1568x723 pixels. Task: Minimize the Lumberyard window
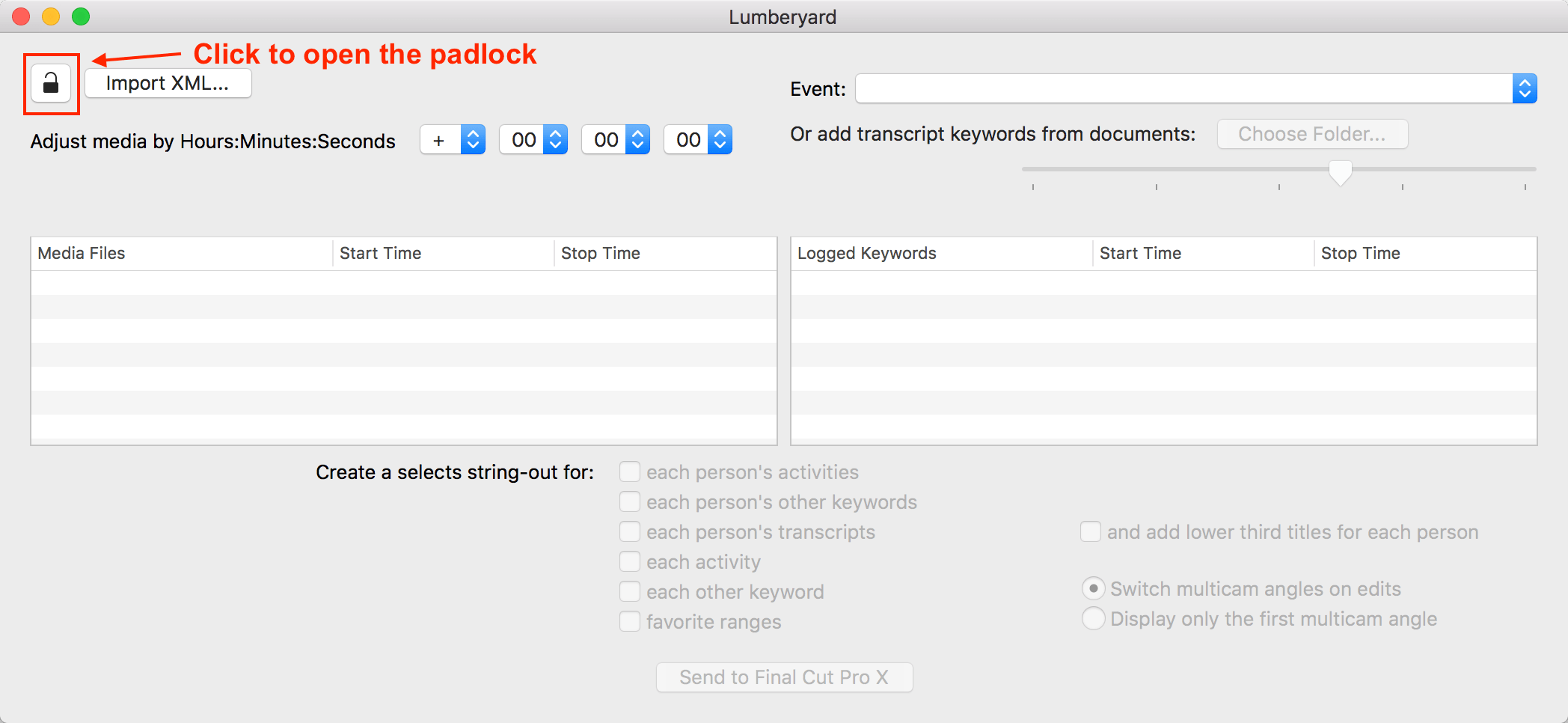click(51, 16)
